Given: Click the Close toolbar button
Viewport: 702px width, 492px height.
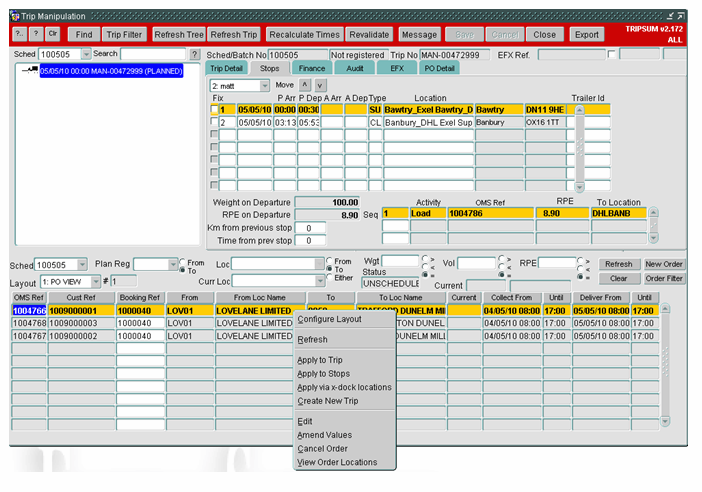Looking at the screenshot, I should pos(544,34).
